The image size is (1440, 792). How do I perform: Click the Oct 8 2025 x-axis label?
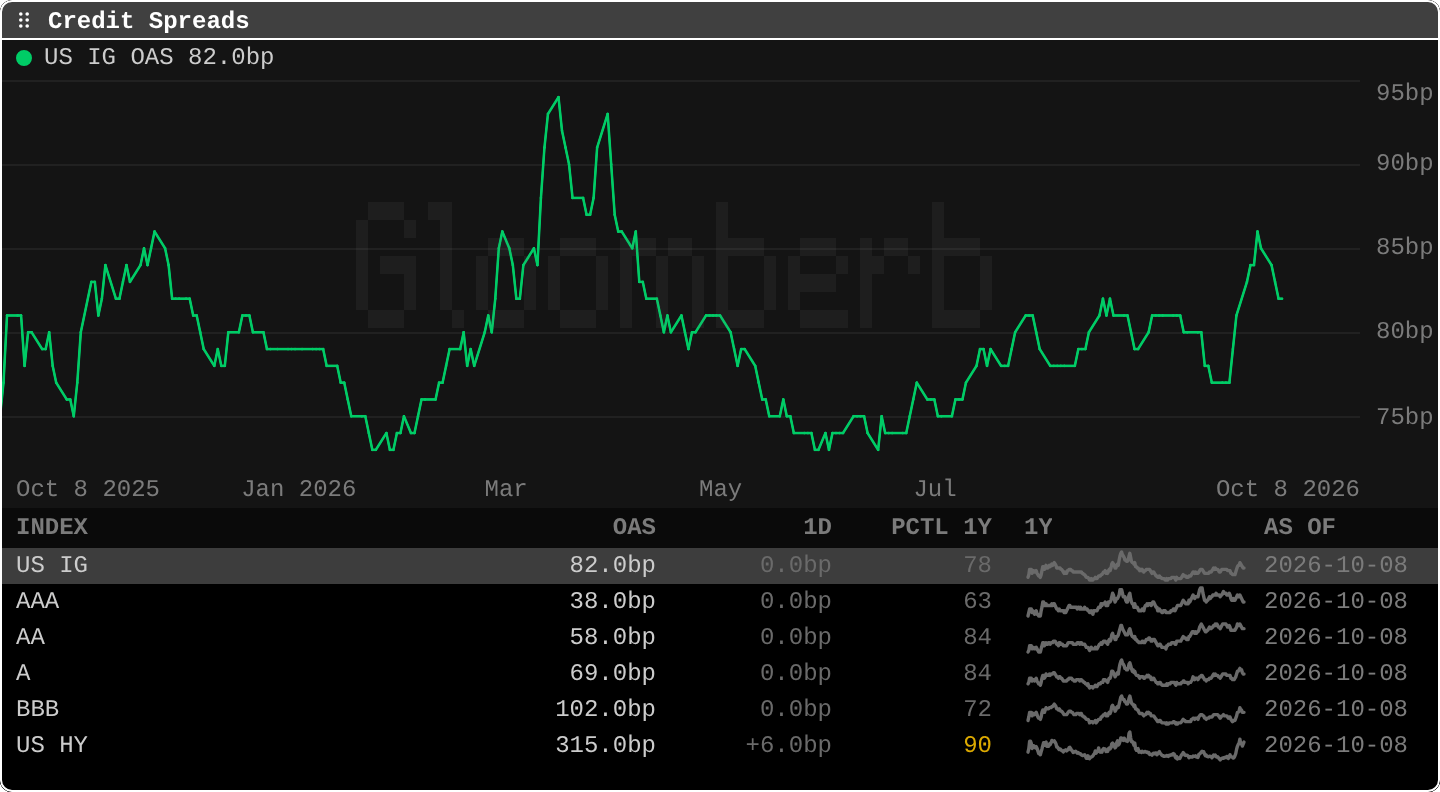[x=88, y=489]
